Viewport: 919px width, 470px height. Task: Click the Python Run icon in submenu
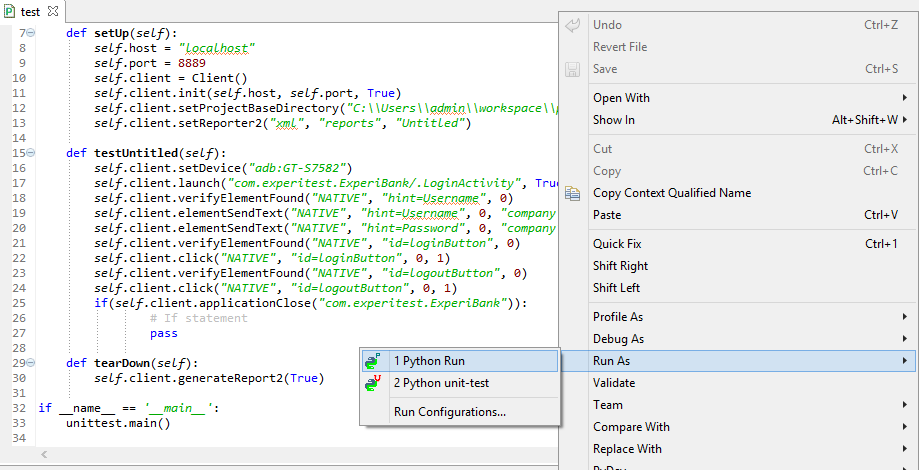click(x=373, y=361)
